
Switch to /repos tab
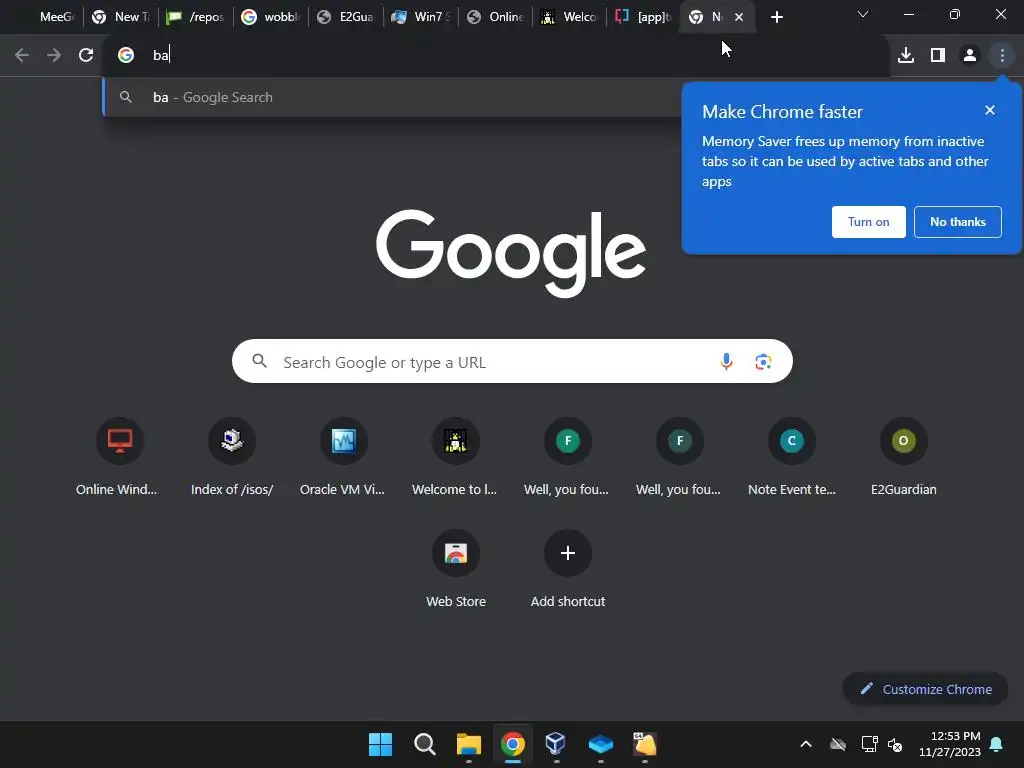196,17
